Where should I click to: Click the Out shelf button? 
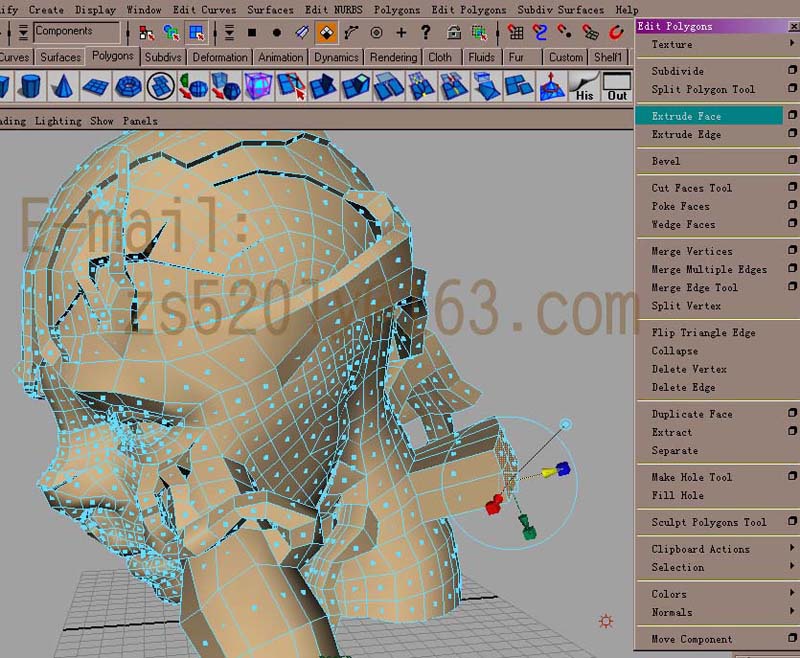617,86
